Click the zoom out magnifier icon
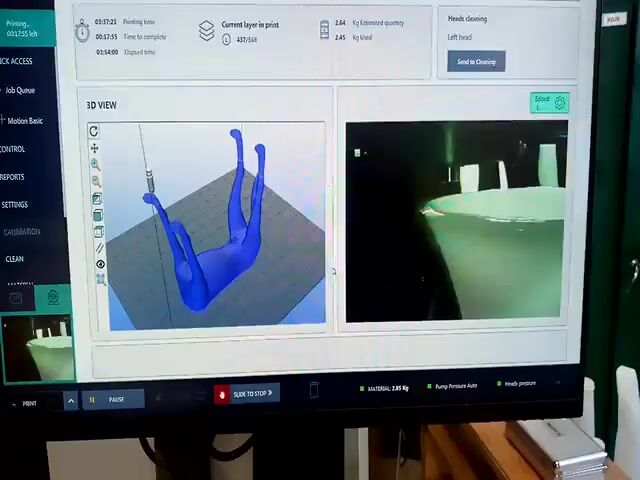 coord(96,181)
